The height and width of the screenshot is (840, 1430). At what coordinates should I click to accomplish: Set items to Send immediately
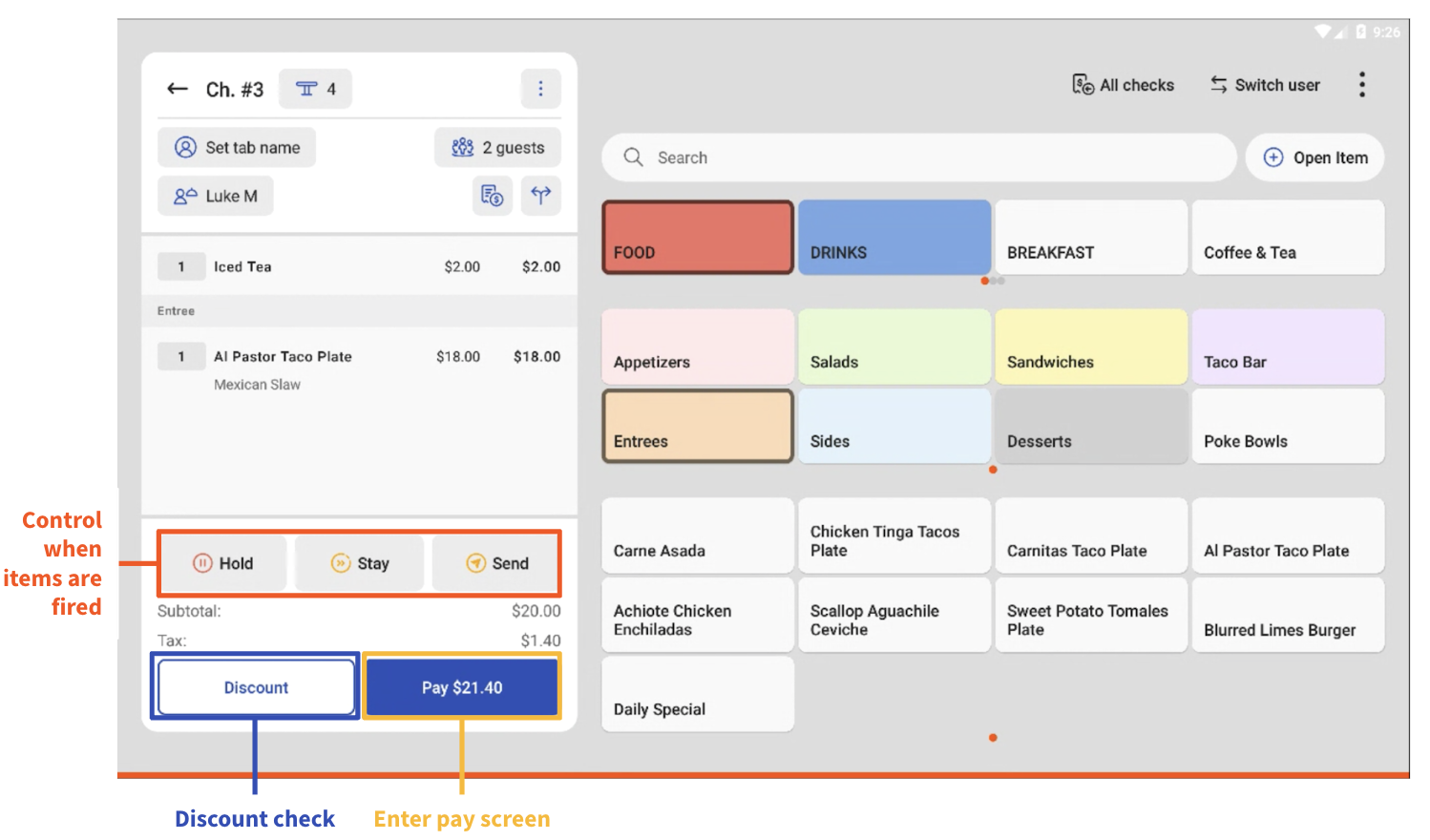(496, 563)
